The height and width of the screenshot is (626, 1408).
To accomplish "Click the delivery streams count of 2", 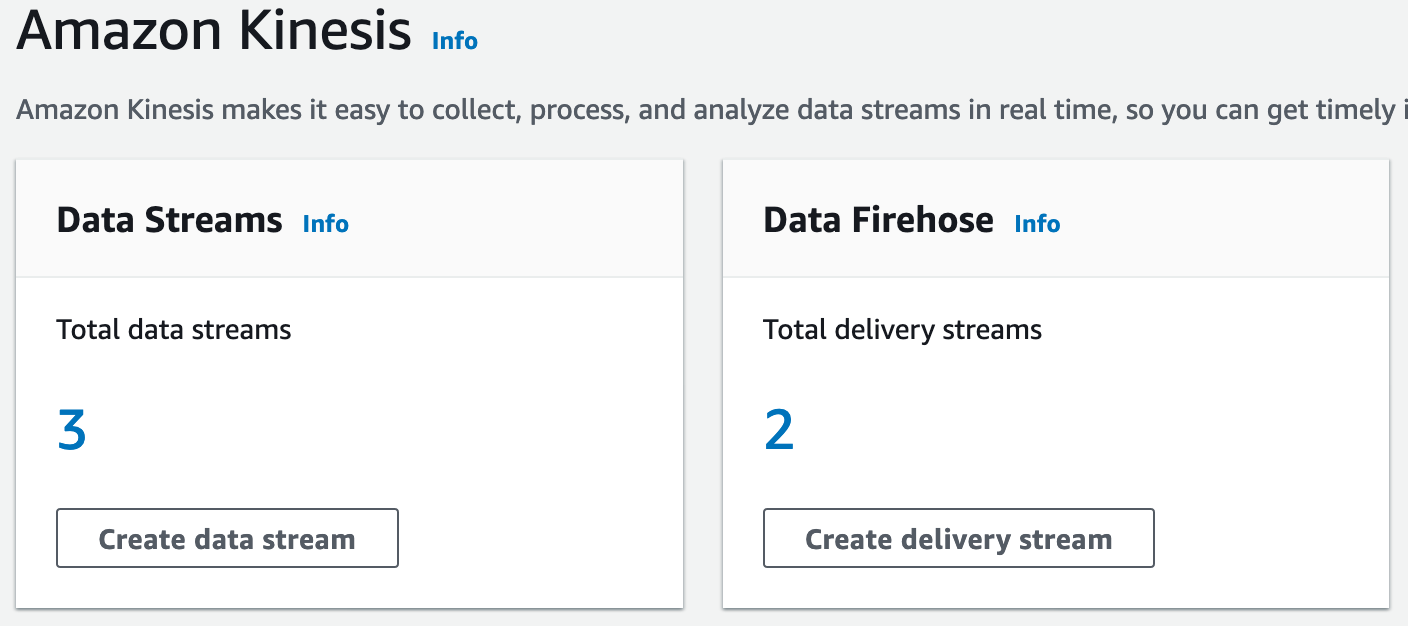I will coord(778,431).
